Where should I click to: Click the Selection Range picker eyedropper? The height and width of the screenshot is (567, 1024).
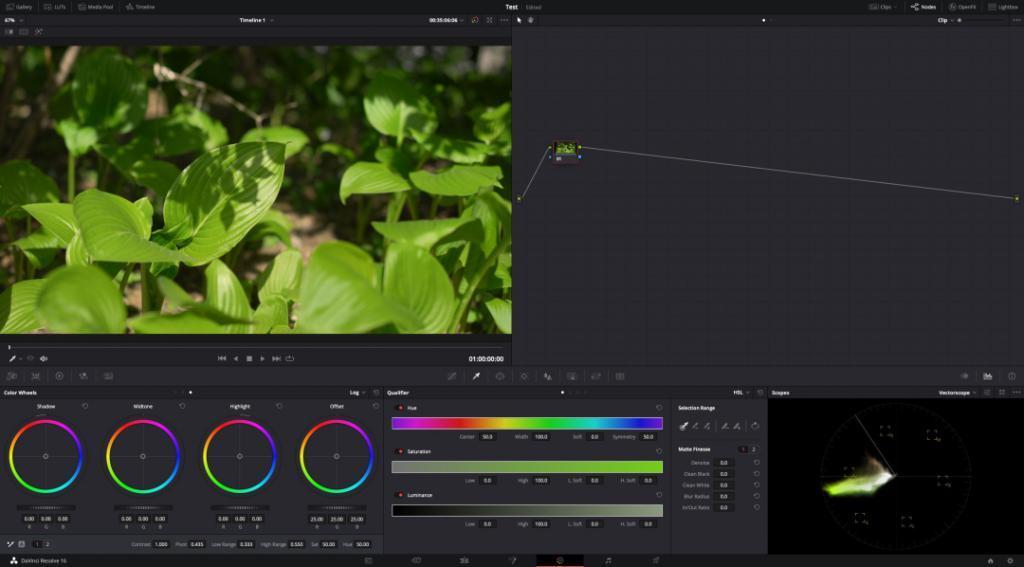683,426
